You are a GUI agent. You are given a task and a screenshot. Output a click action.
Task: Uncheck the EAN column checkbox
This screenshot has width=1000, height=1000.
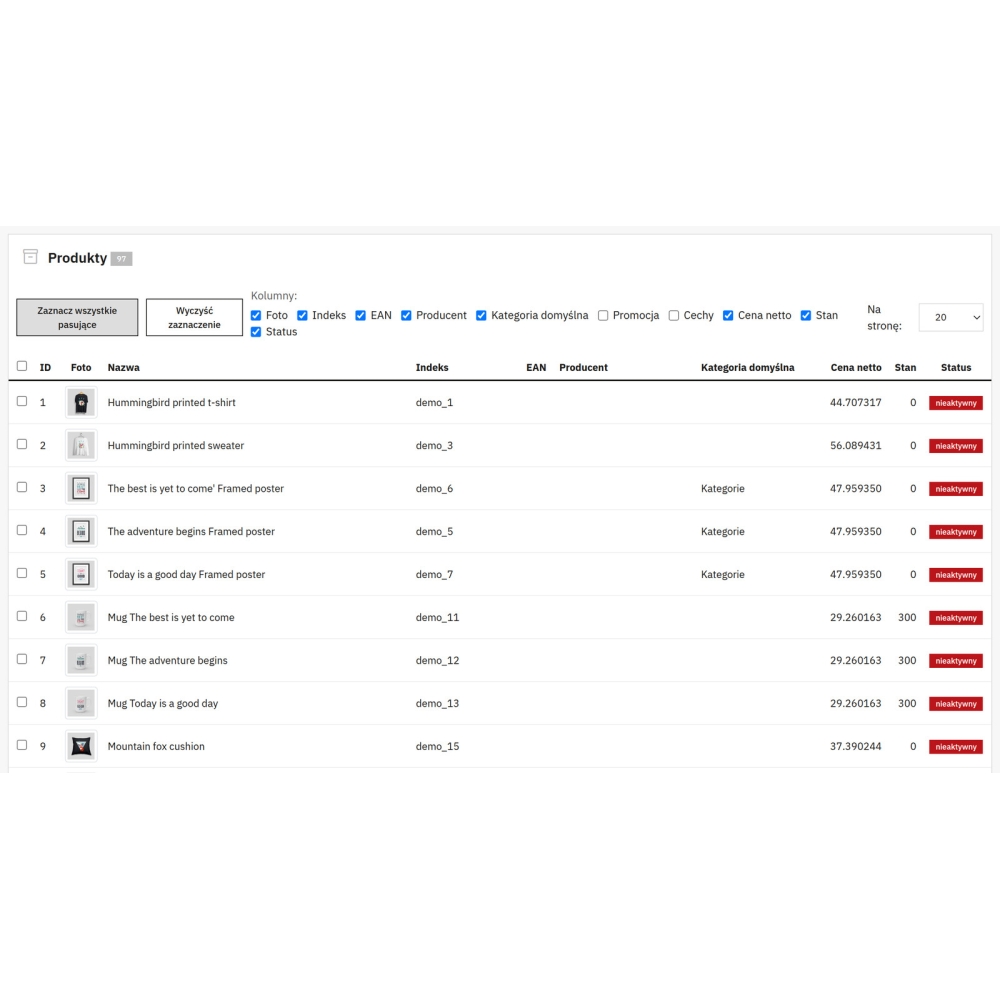pyautogui.click(x=360, y=316)
